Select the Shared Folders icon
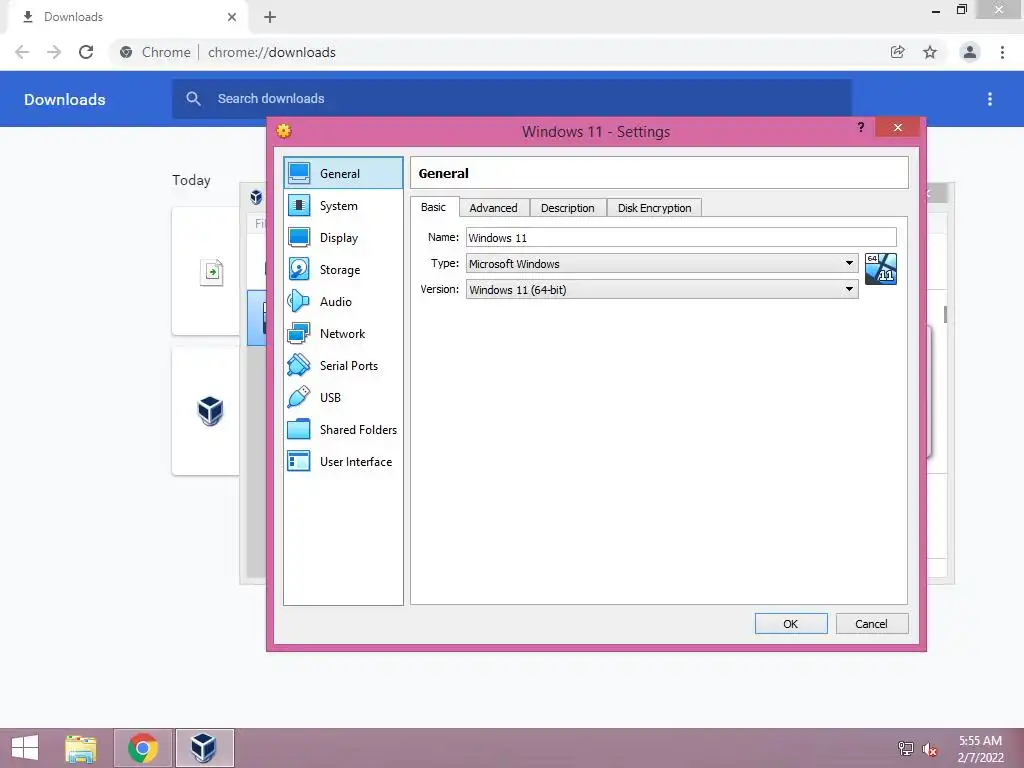 (299, 430)
